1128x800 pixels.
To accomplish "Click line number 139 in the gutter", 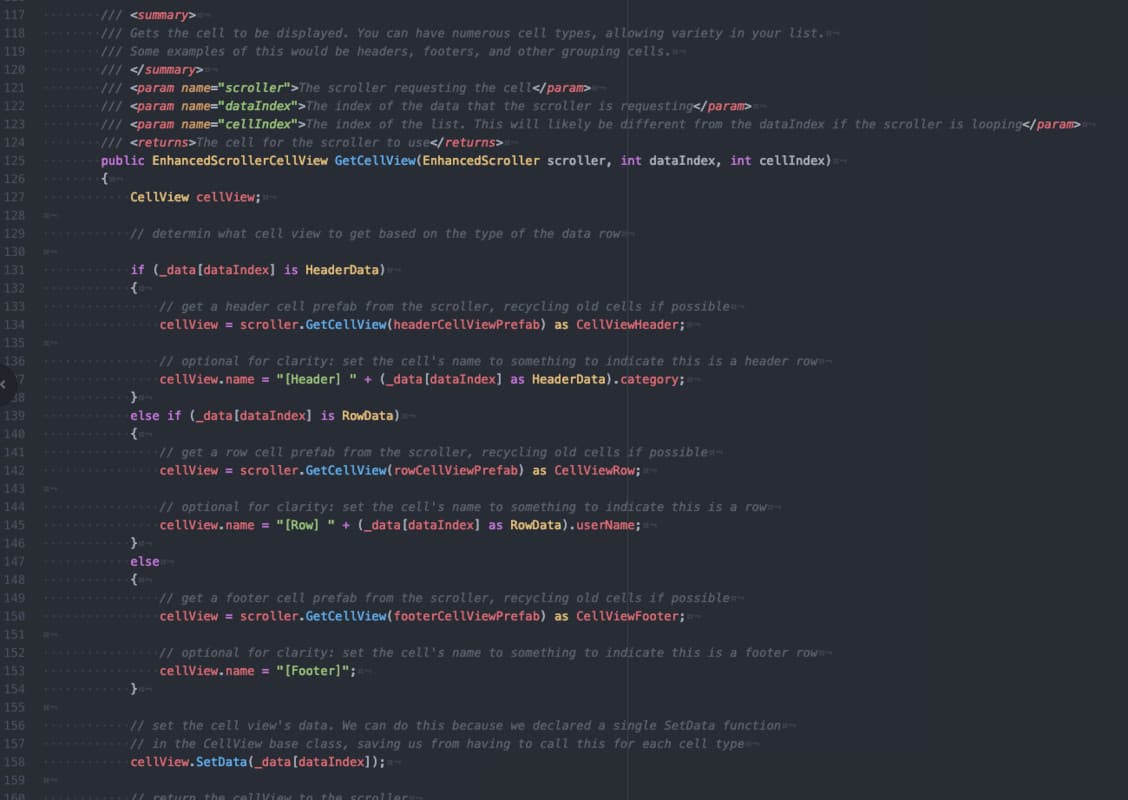I will pyautogui.click(x=14, y=415).
